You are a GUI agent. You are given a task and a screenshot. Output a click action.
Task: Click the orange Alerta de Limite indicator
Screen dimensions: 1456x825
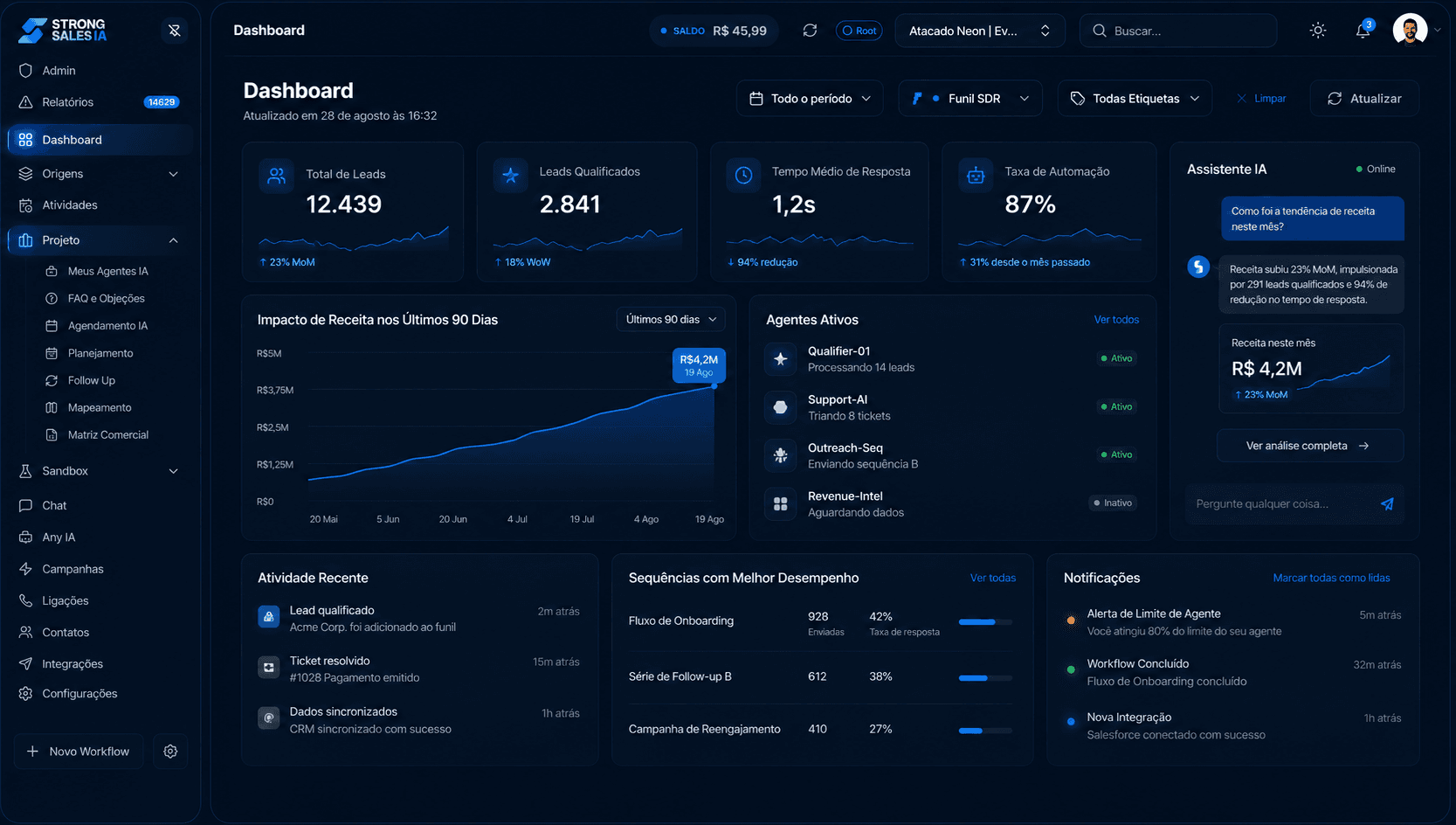pos(1071,620)
